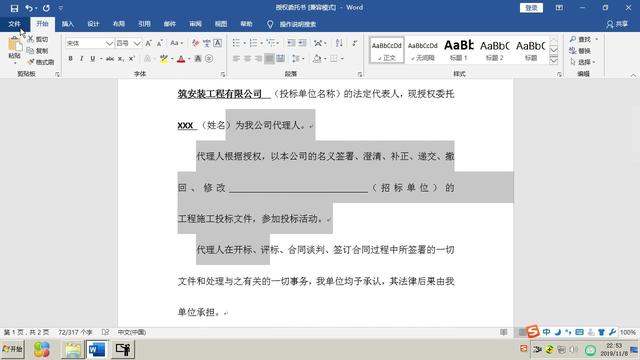The height and width of the screenshot is (360, 640).
Task: Clear all formatting with the eraser icon
Action: [x=196, y=43]
